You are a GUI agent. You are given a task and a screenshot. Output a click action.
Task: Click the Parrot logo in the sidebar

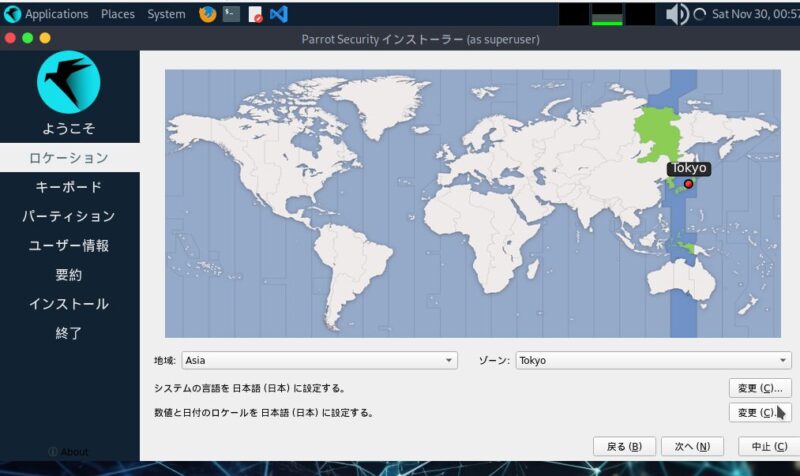pyautogui.click(x=69, y=82)
